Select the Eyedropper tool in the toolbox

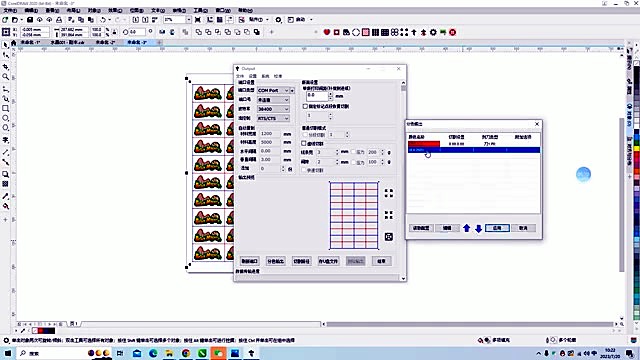click(5, 196)
